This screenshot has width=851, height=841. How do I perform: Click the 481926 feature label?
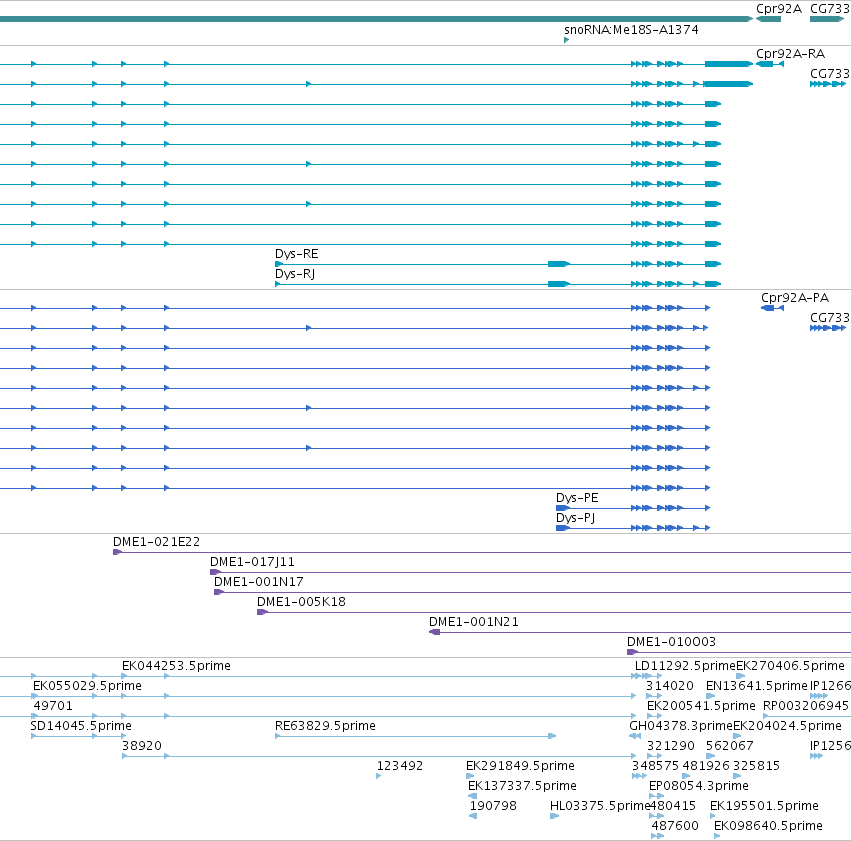[706, 766]
